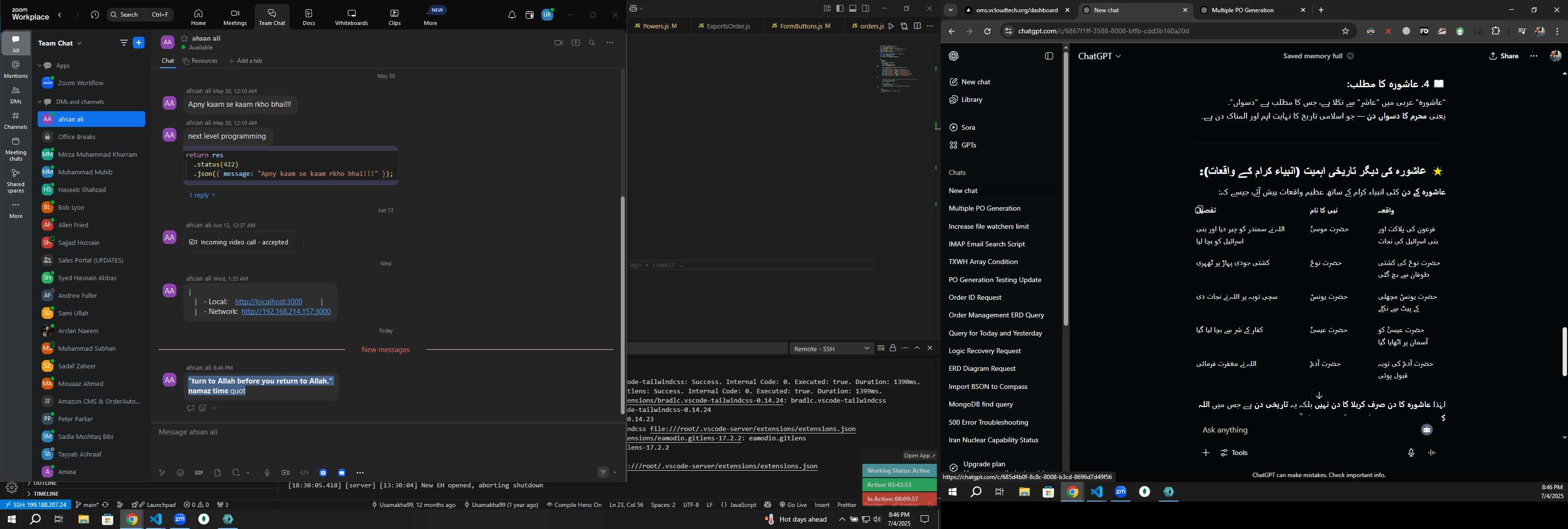This screenshot has width=1568, height=529.
Task: Open Mentions in Zoom sidebar
Action: coord(16,70)
